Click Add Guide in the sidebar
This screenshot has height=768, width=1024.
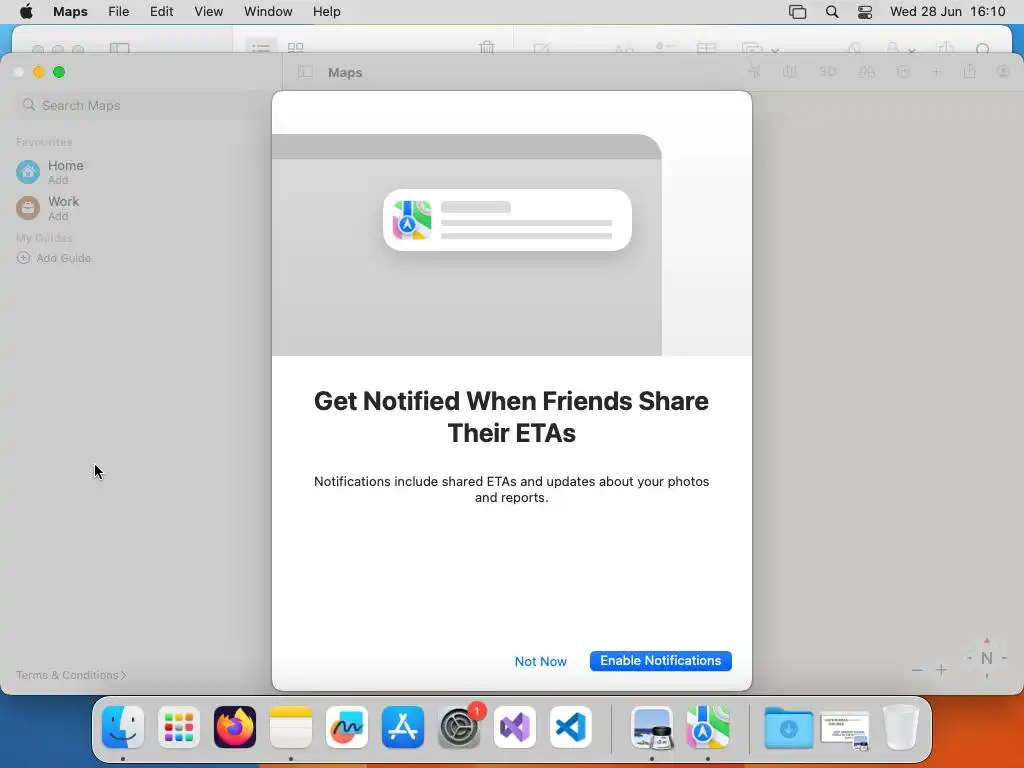pos(54,258)
